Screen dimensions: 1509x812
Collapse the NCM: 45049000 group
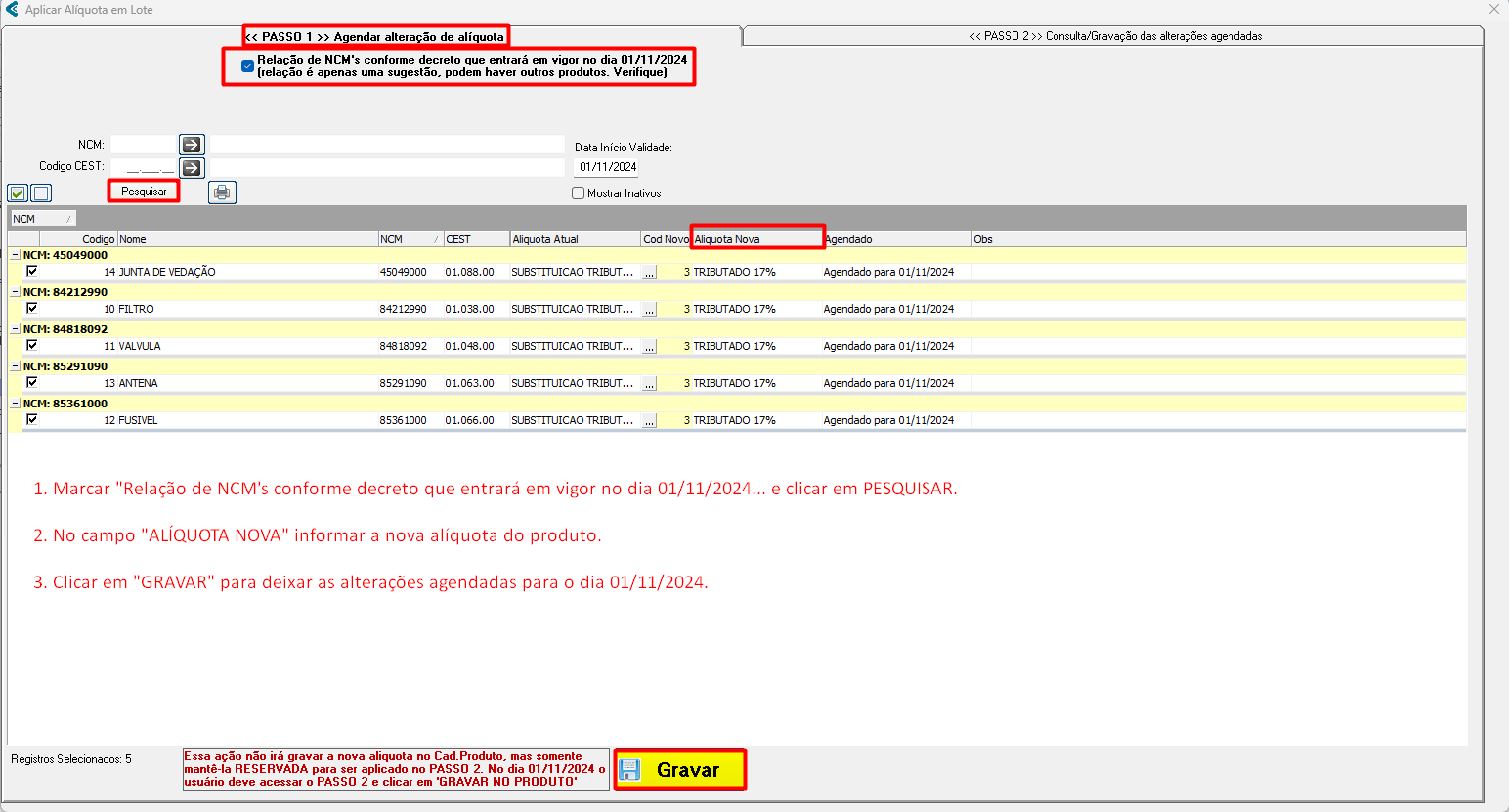(15, 255)
